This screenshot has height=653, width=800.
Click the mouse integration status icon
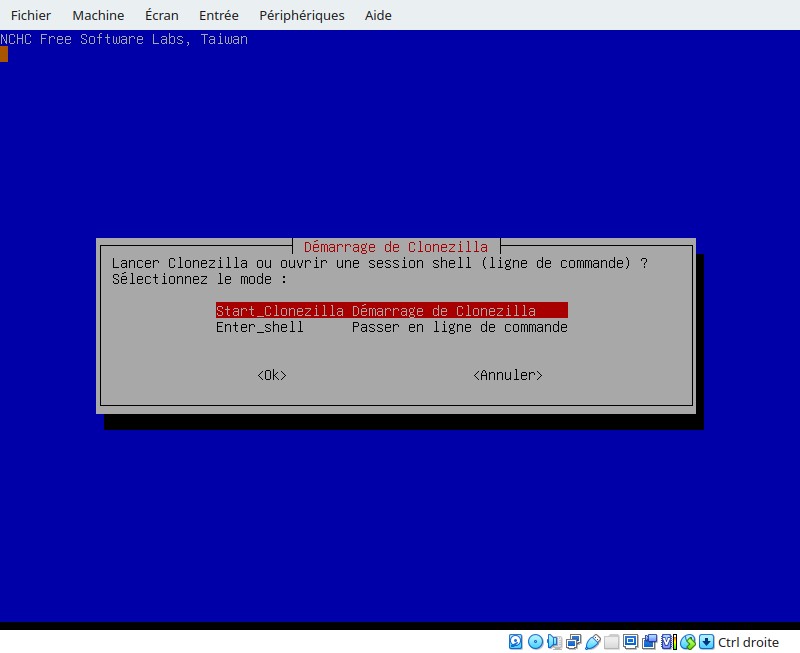click(x=688, y=642)
